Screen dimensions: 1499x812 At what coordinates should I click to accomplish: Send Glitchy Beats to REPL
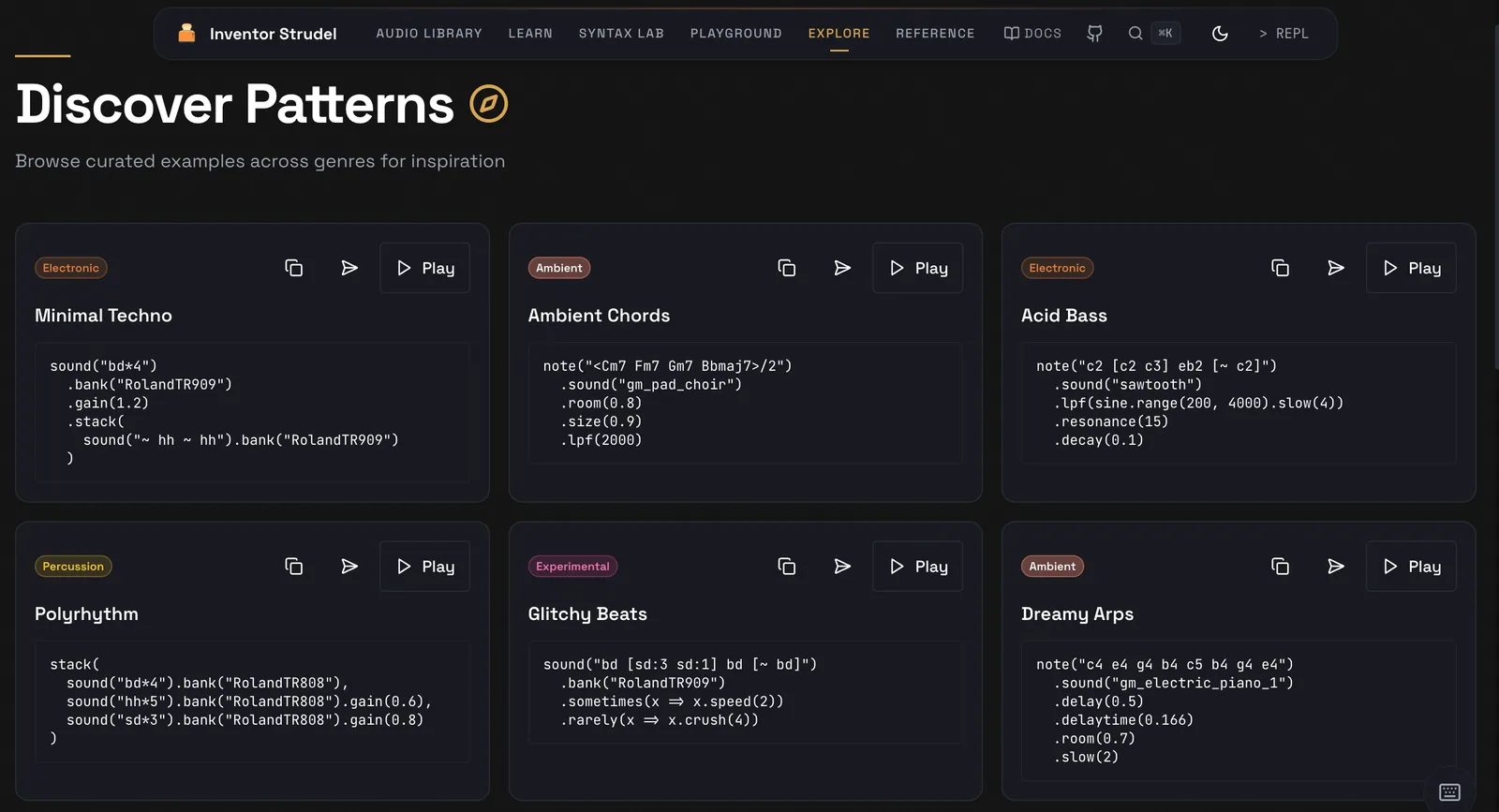[x=842, y=567]
